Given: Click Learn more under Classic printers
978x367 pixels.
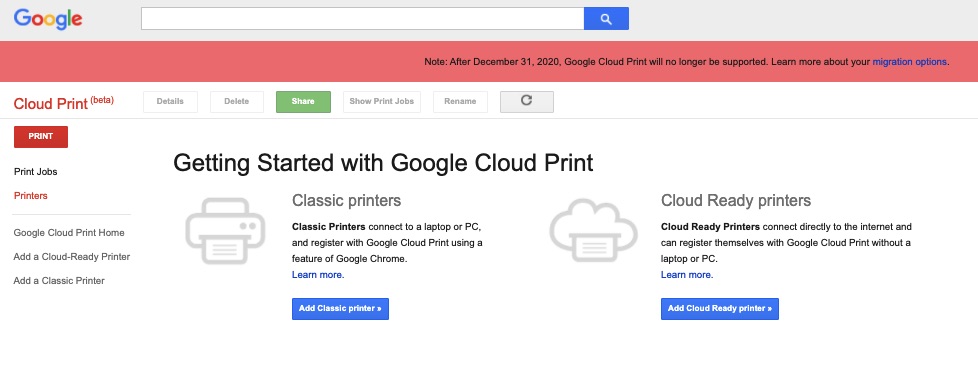Looking at the screenshot, I should coord(318,275).
